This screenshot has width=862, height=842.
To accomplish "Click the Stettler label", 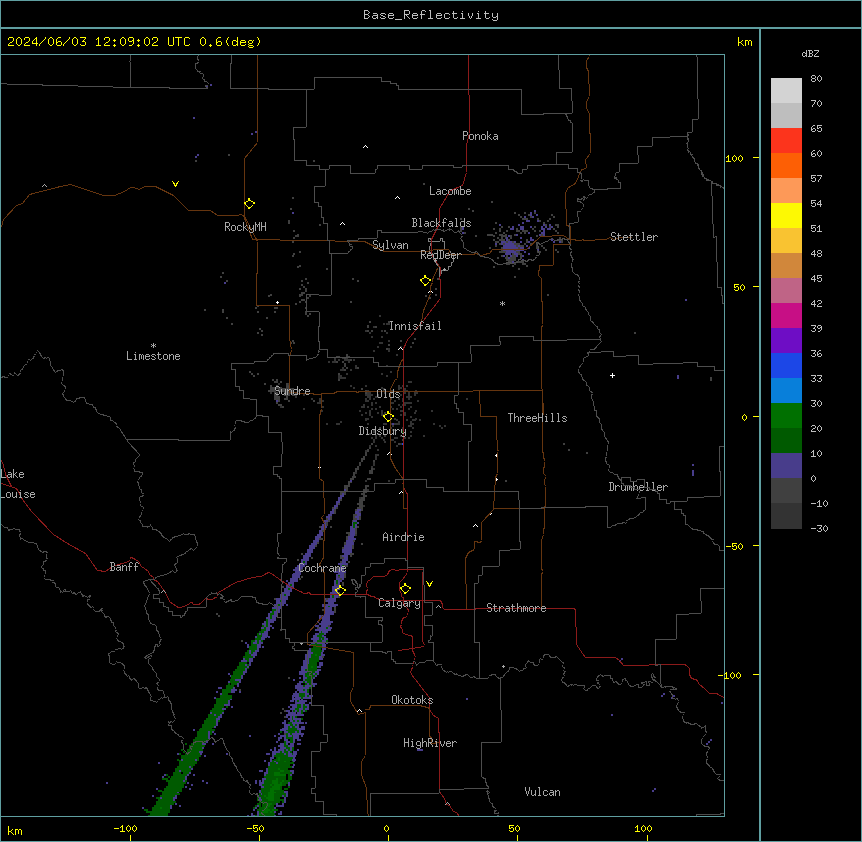I will 634,237.
